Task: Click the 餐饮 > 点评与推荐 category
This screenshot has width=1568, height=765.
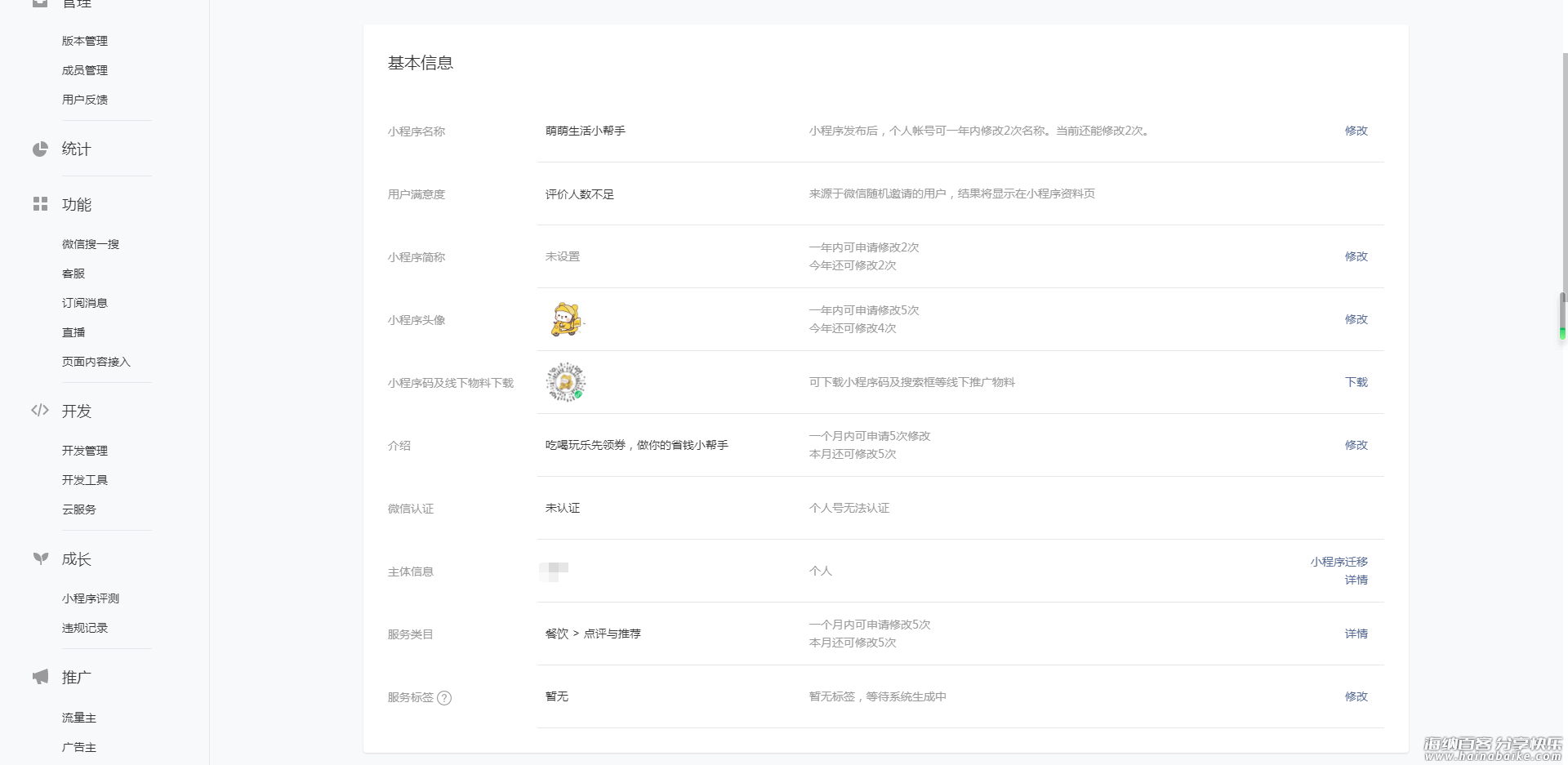Action: coord(593,634)
